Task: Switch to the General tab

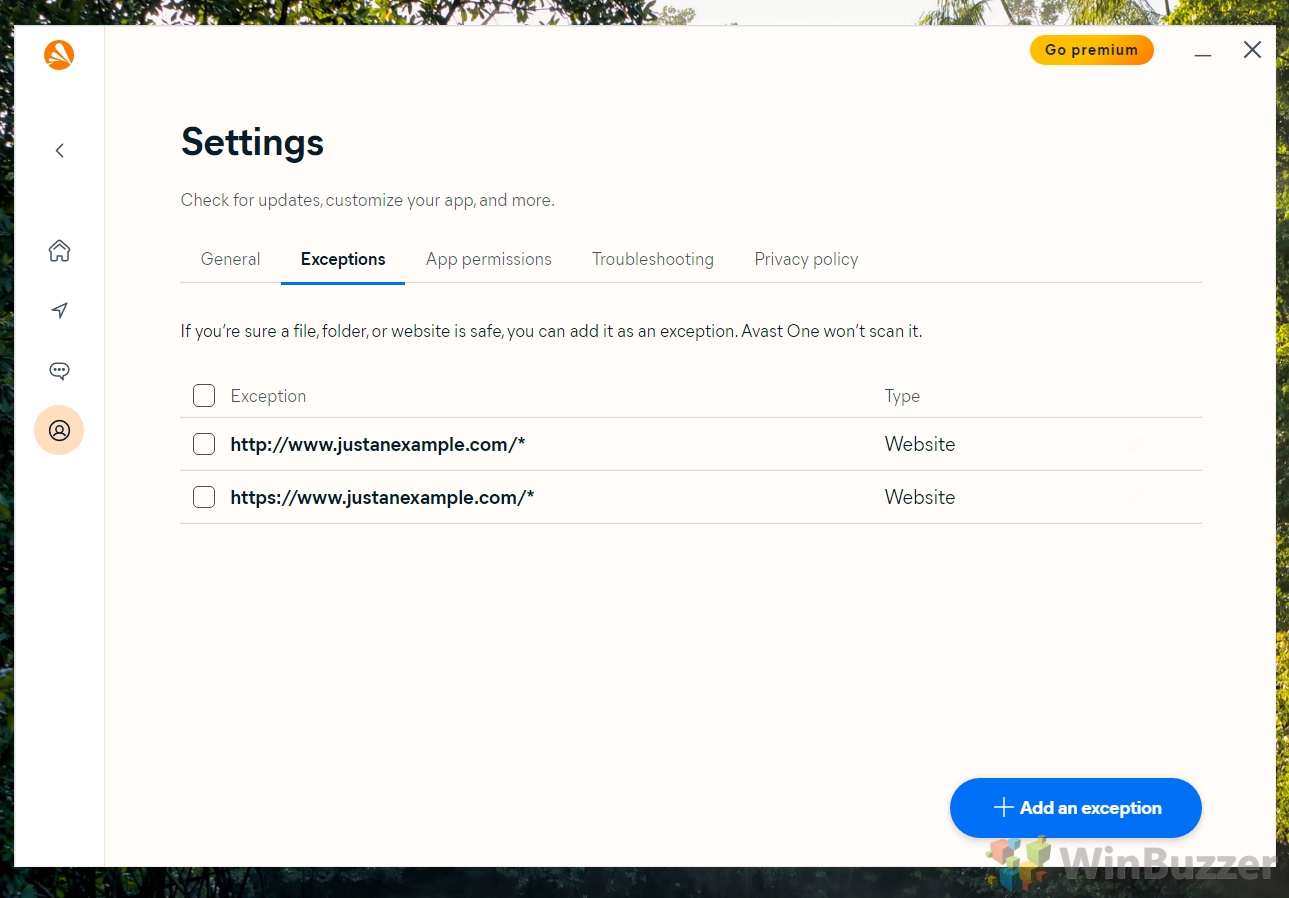Action: click(230, 259)
